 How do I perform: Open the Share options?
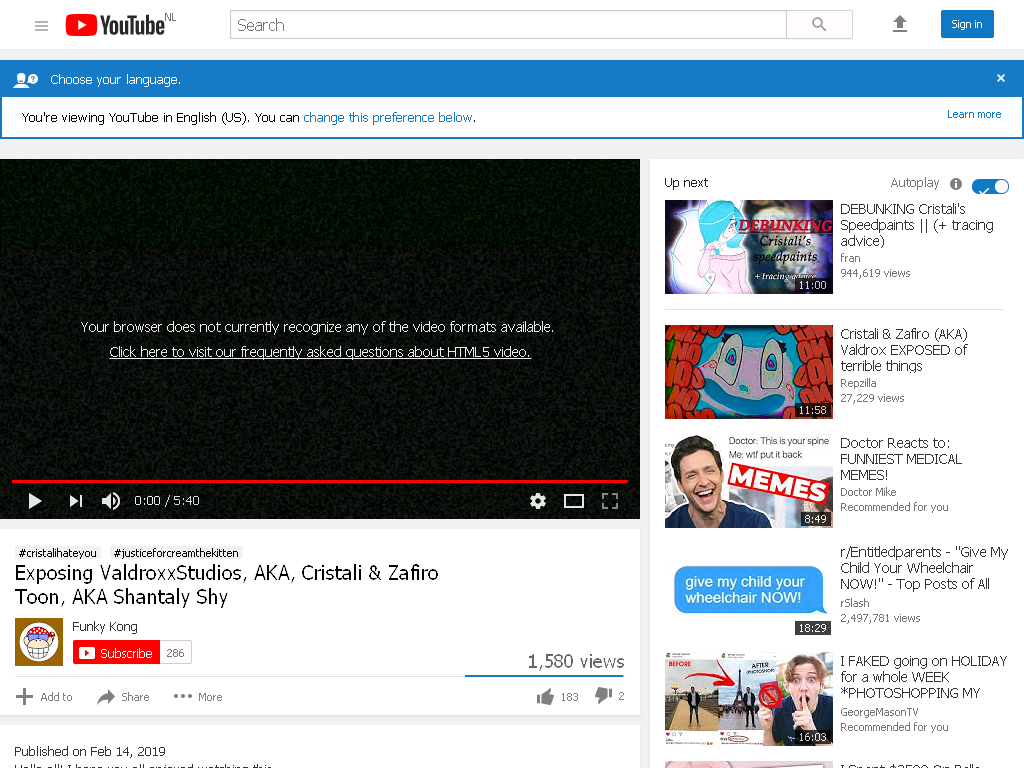[x=123, y=697]
